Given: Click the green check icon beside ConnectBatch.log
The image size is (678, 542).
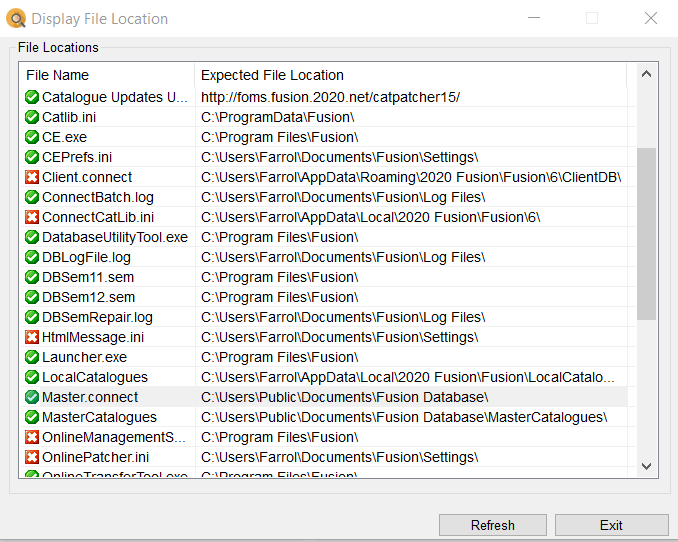Looking at the screenshot, I should coord(32,197).
